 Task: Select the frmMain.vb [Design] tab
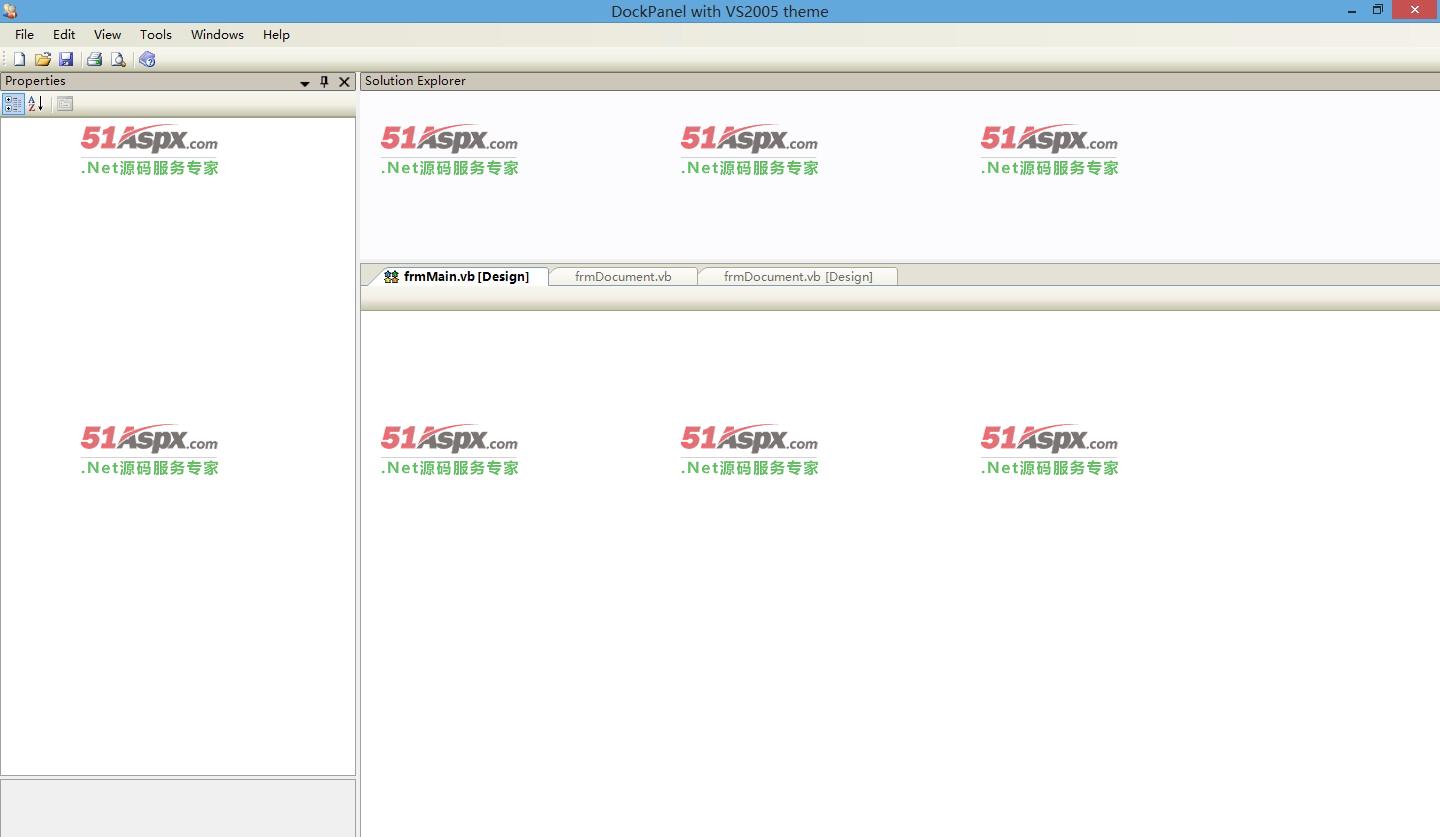pyautogui.click(x=457, y=276)
